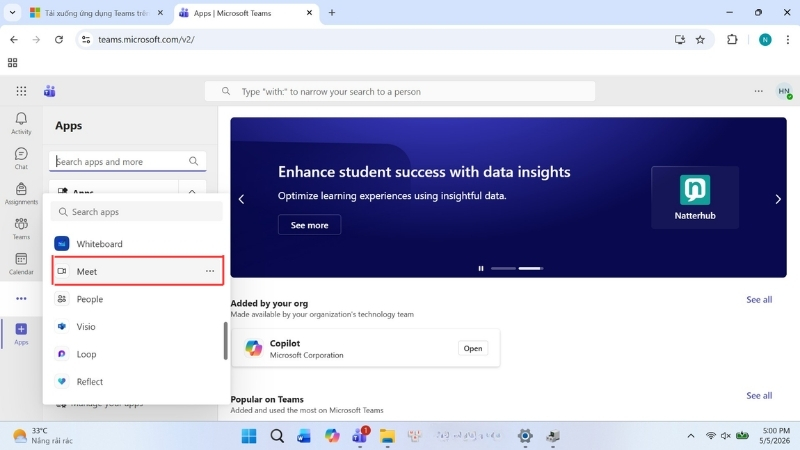Install Teams app icon in address bar
This screenshot has height=450, width=800.
tap(680, 39)
